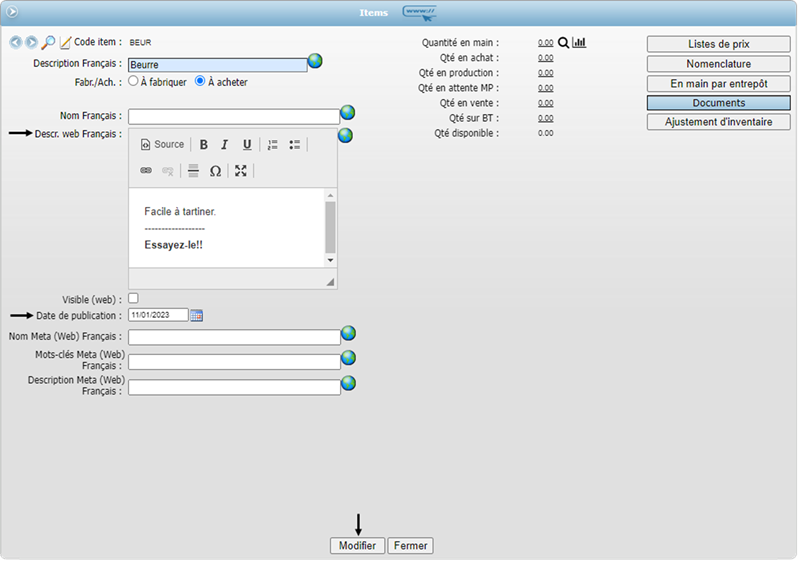Select the À fabriquer radio button
800x562 pixels.
(x=134, y=82)
